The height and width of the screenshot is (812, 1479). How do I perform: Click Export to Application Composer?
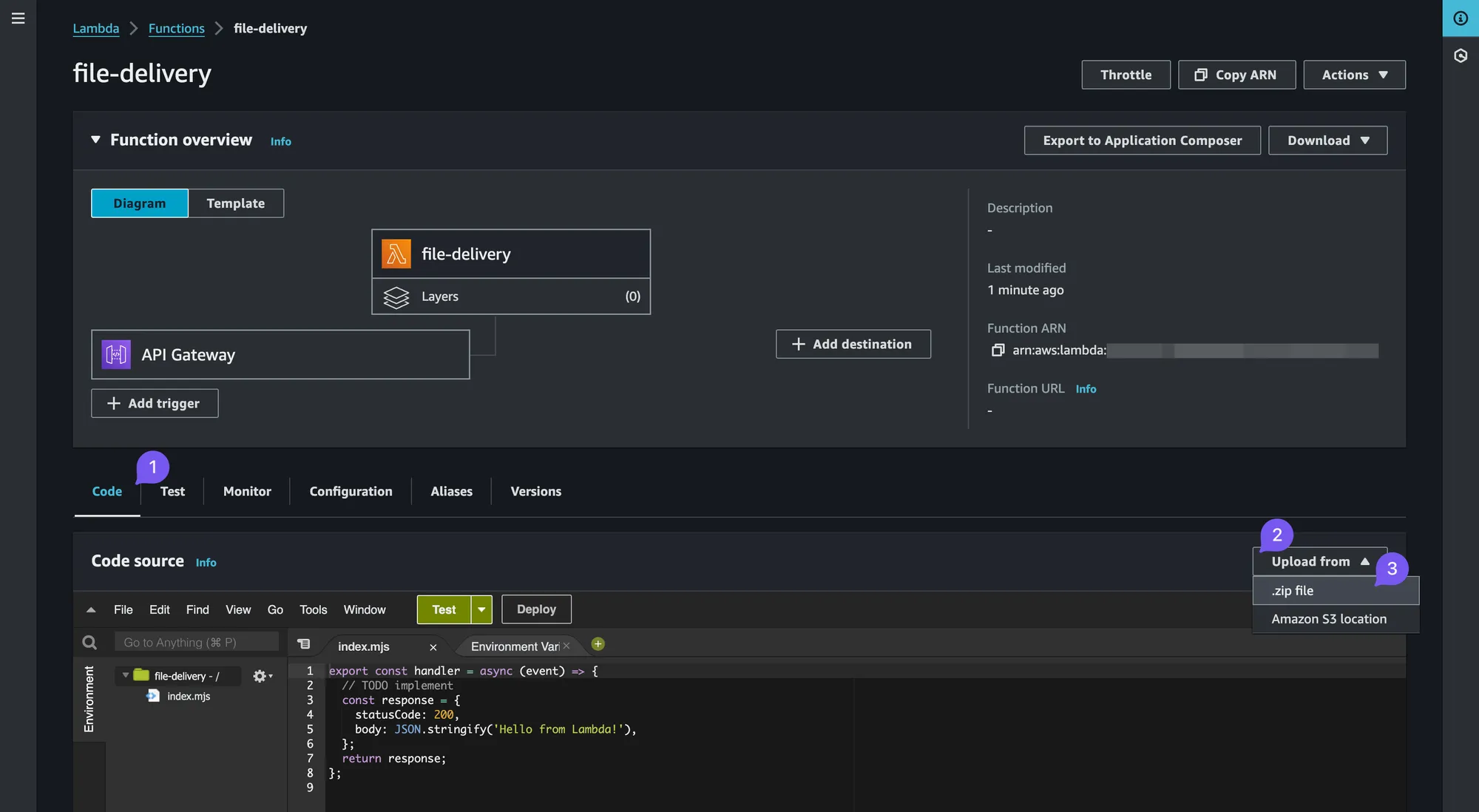(1142, 141)
